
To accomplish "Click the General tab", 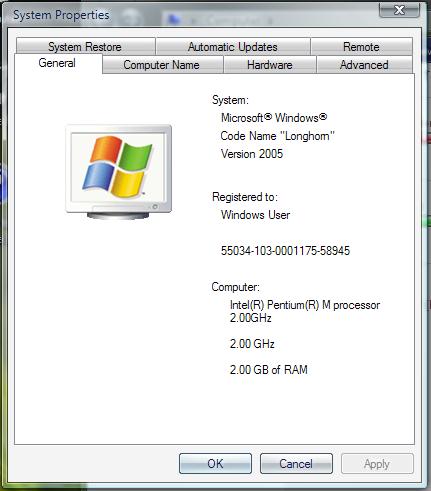I will (57, 63).
